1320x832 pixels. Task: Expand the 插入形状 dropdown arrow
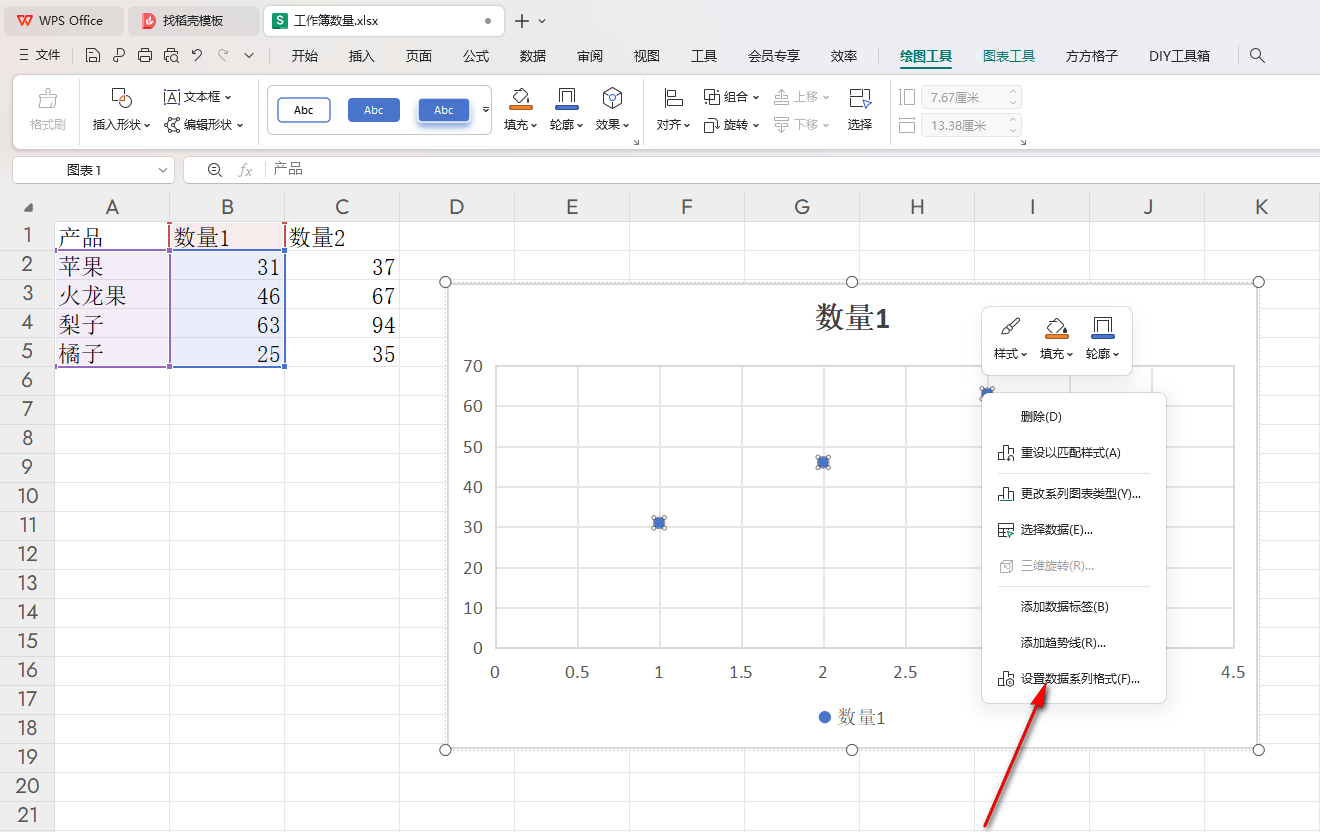(146, 125)
